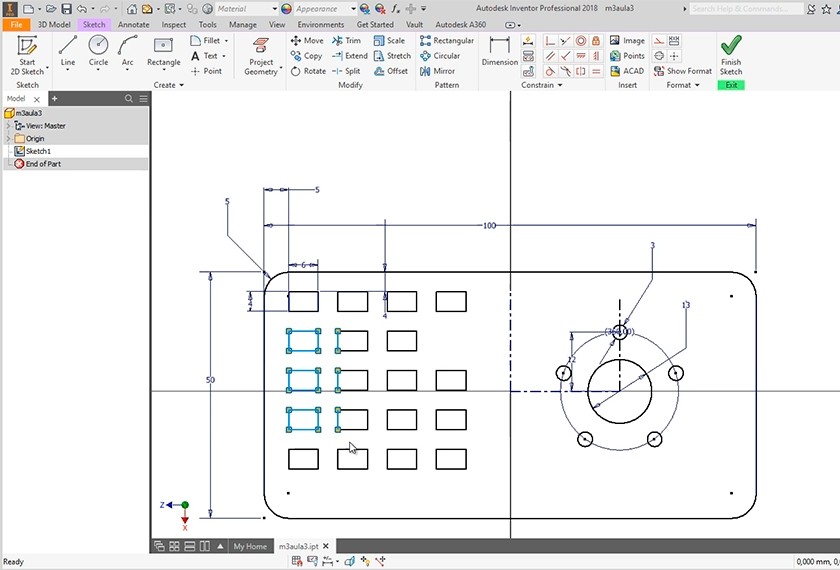
Task: Click the Mirror pattern tool
Action: 438,71
